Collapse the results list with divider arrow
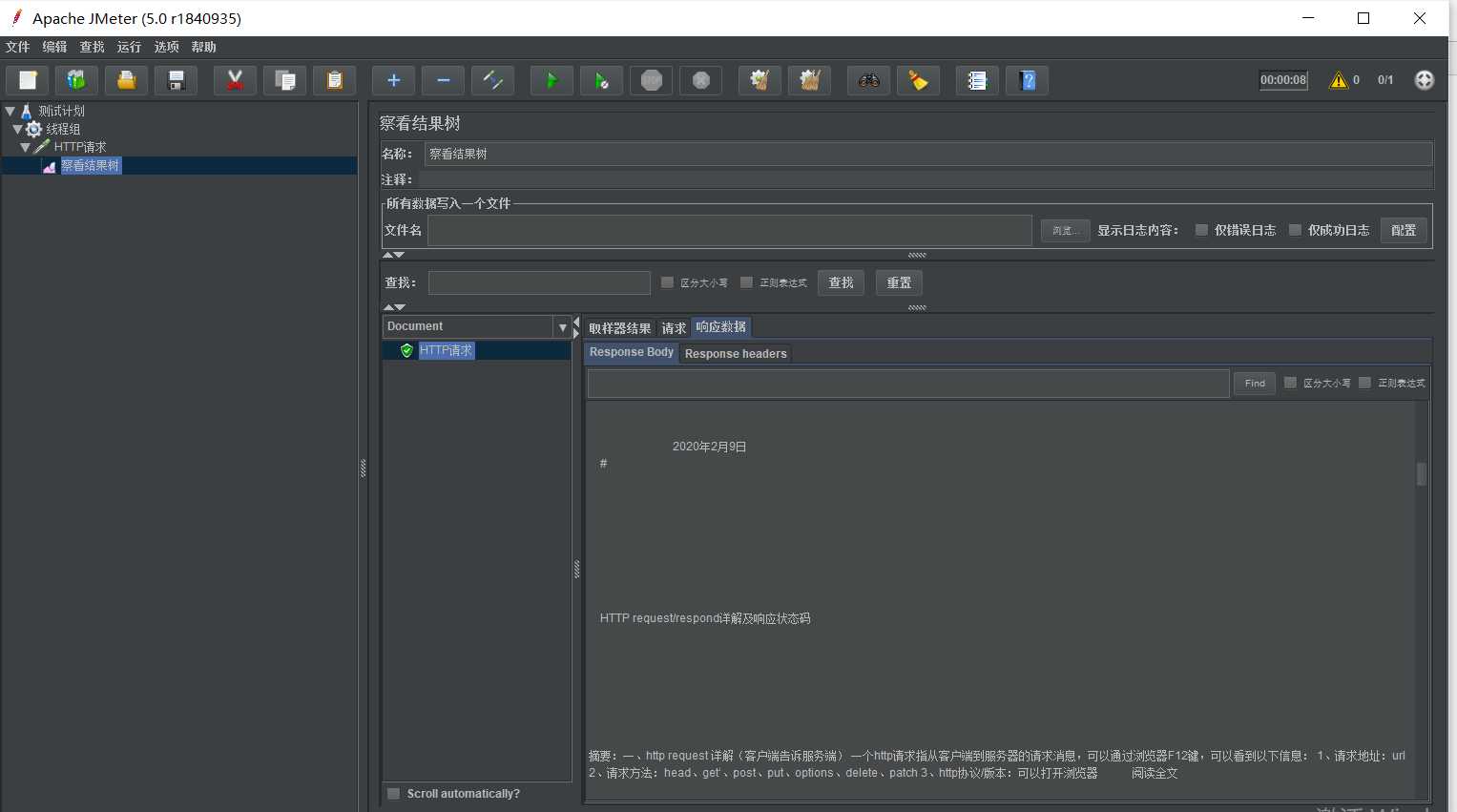 click(576, 323)
